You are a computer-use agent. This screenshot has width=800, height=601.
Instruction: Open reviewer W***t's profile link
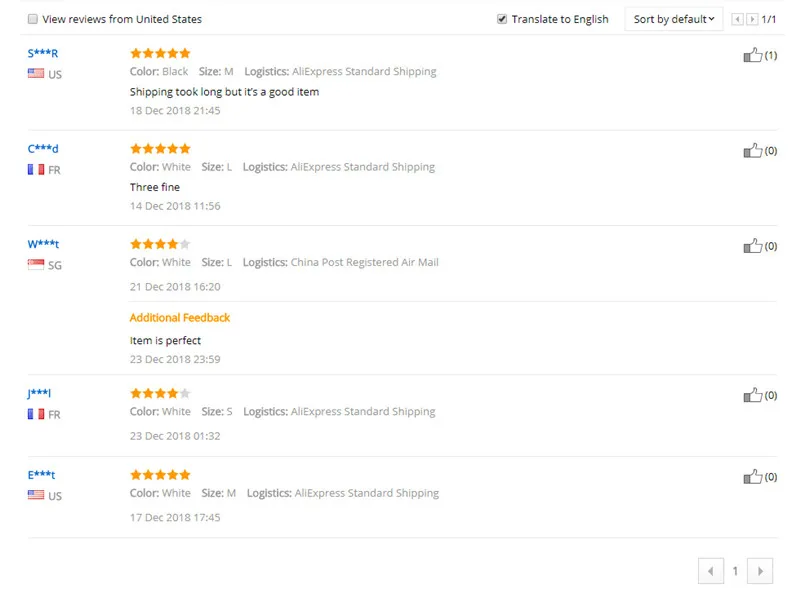[x=43, y=244]
